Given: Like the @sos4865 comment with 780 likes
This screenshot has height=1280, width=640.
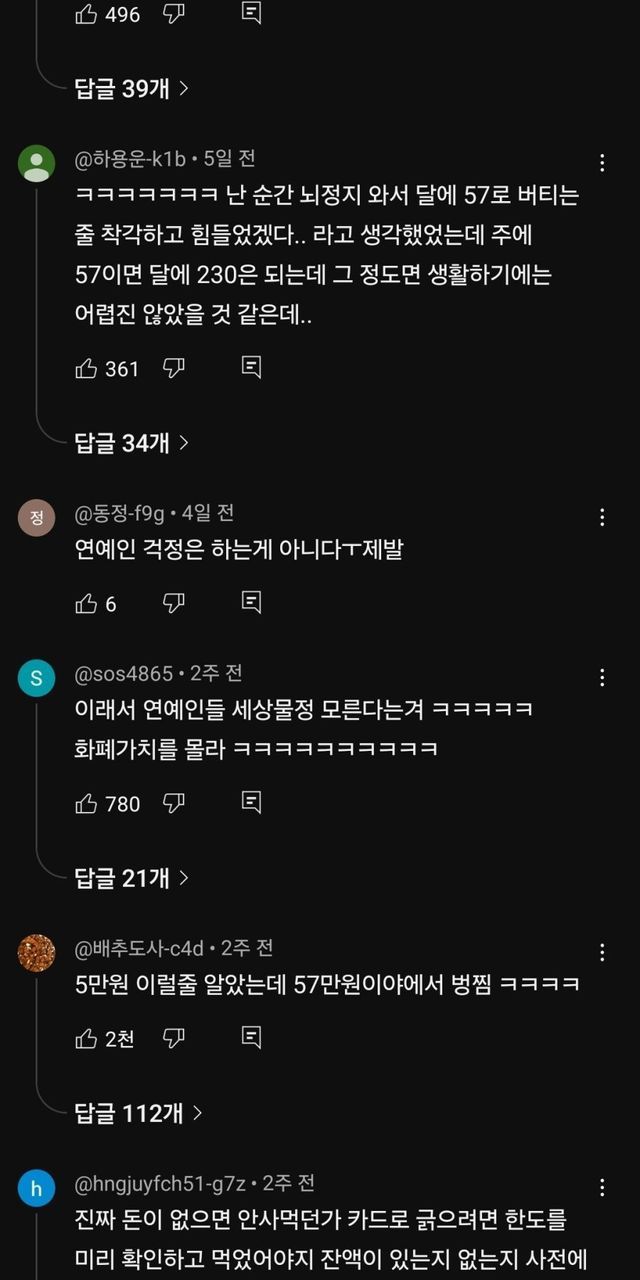Looking at the screenshot, I should 87,803.
